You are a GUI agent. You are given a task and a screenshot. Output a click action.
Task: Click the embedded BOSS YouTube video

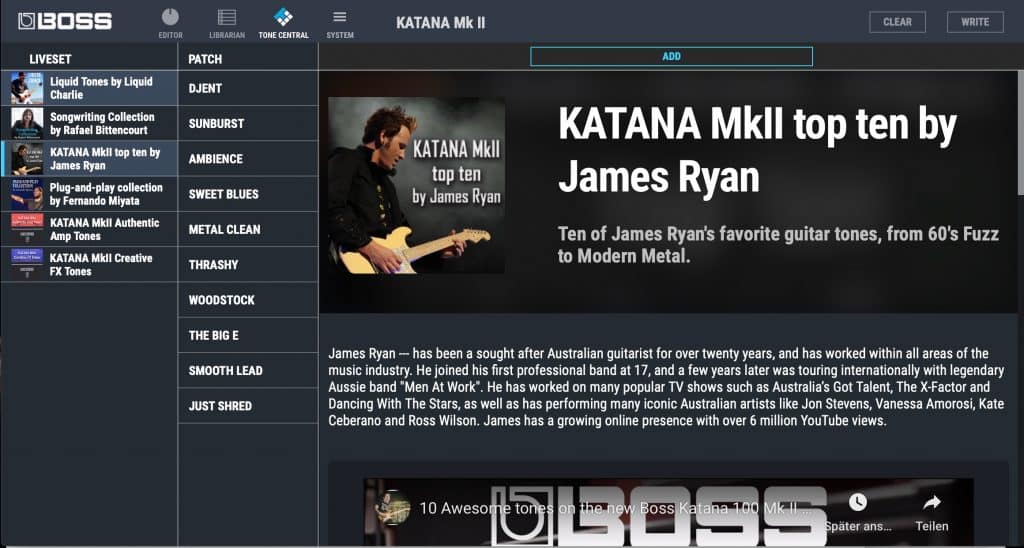coord(669,513)
